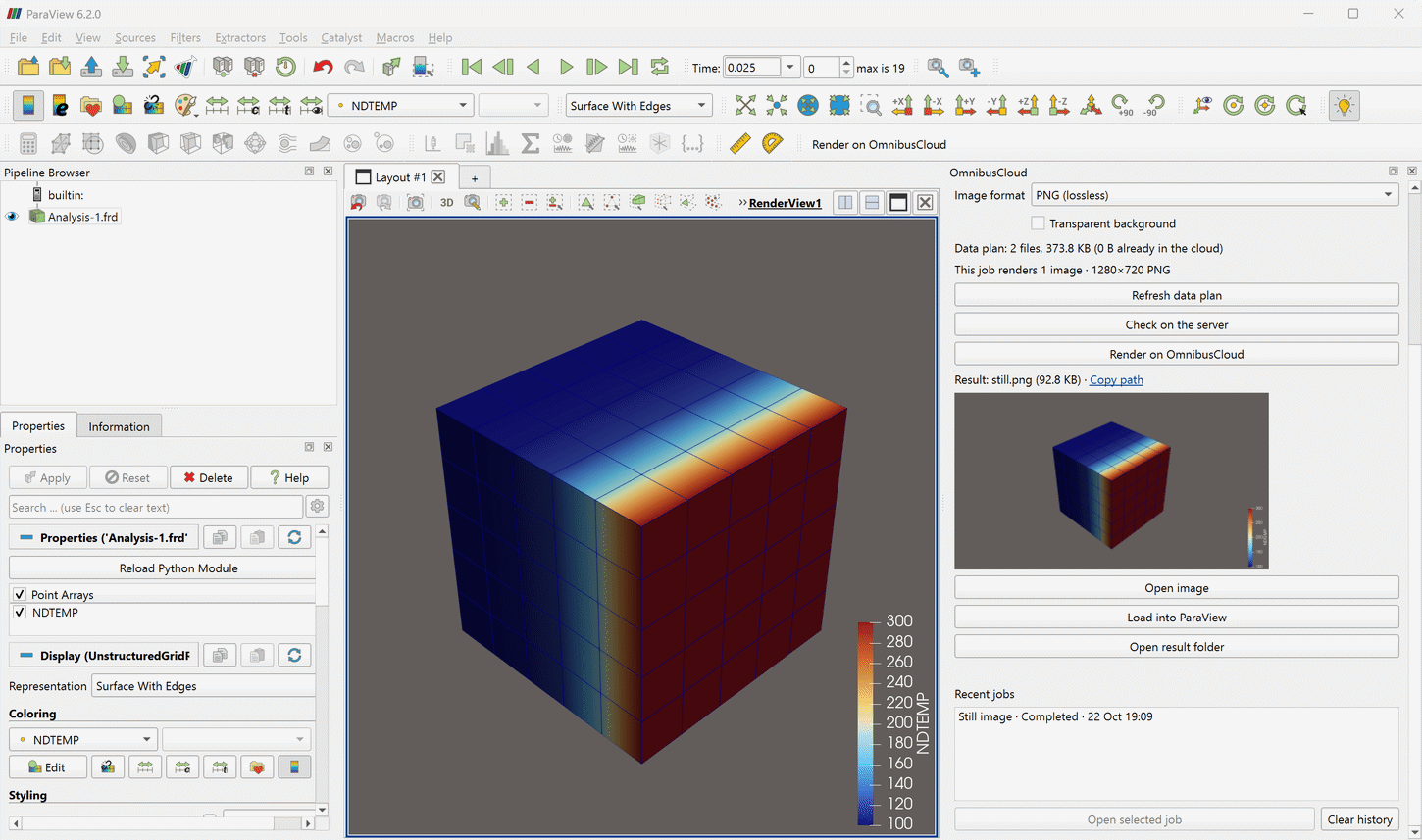The image size is (1422, 840).
Task: Open the NDTEMP coloring dropdown in toolbar
Action: coord(400,105)
